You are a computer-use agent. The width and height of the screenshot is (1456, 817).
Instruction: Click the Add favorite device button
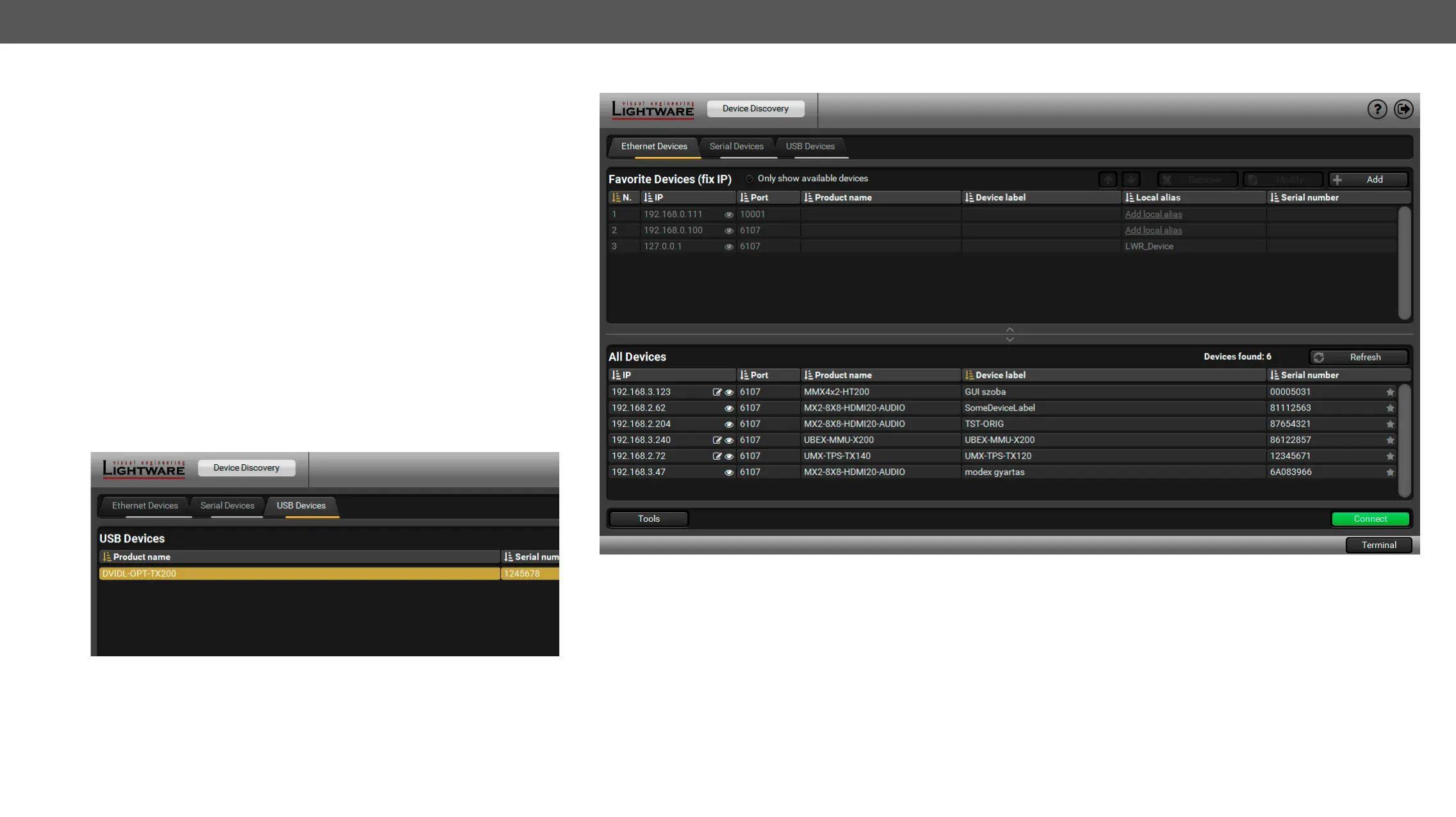pos(1368,180)
